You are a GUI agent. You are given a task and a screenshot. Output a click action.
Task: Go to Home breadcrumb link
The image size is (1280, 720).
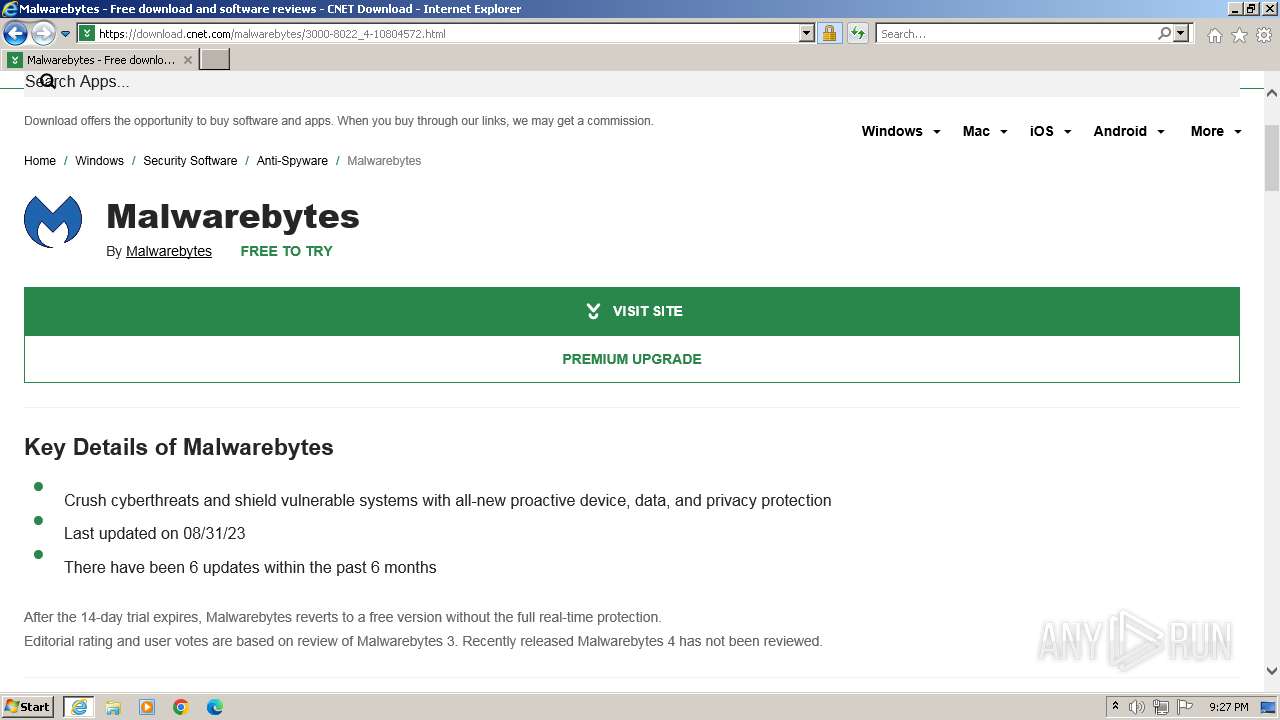[x=40, y=161]
